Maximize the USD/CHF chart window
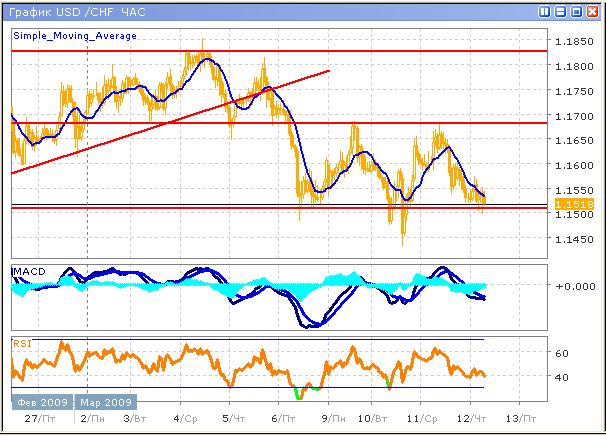This screenshot has width=606, height=436. pos(576,12)
